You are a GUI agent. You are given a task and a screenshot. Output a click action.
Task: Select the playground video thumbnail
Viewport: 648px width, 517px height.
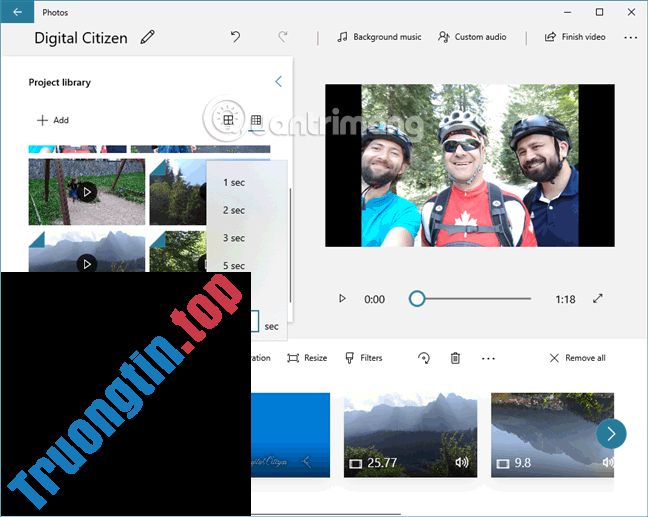tap(87, 192)
